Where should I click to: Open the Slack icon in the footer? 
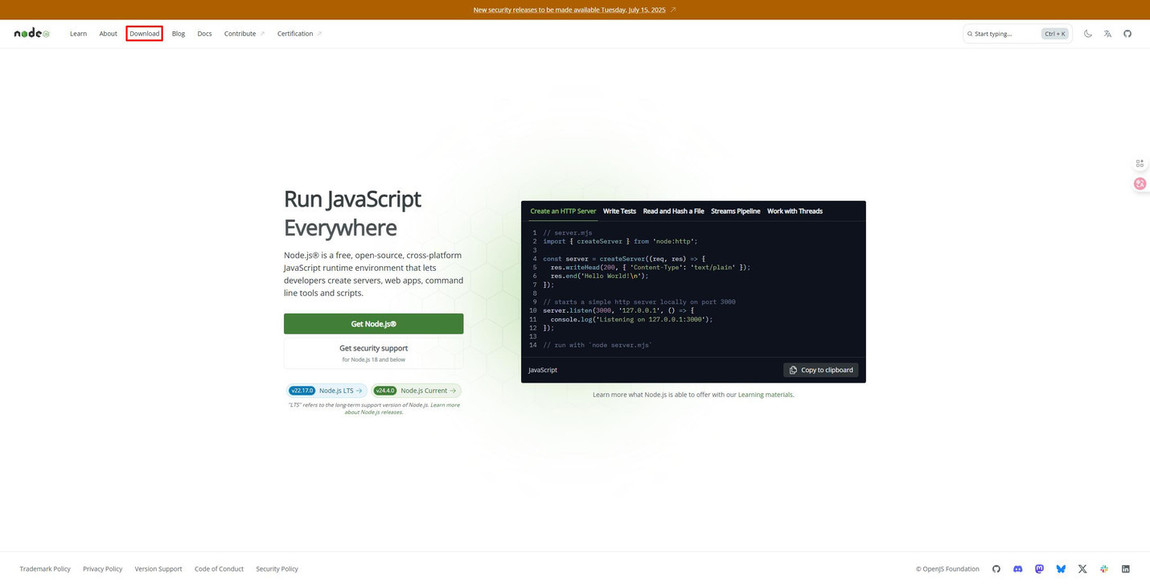[x=1104, y=568]
